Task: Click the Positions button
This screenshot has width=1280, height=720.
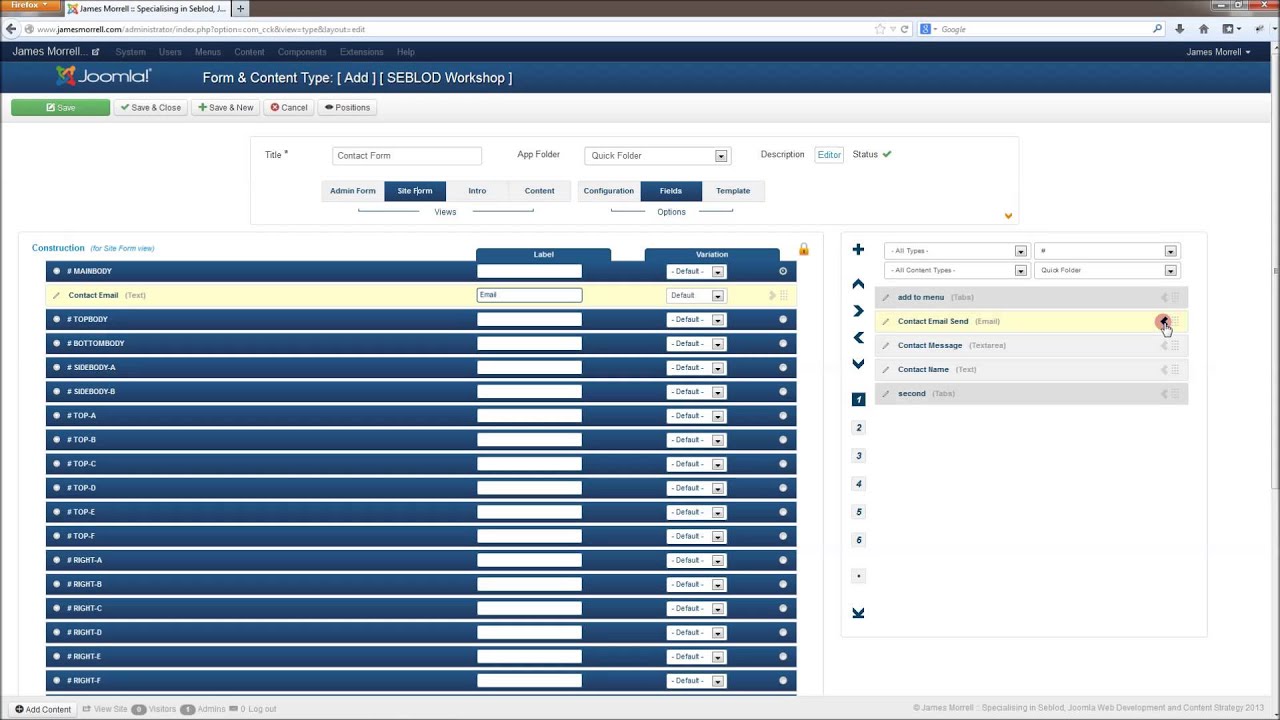Action: pos(347,107)
